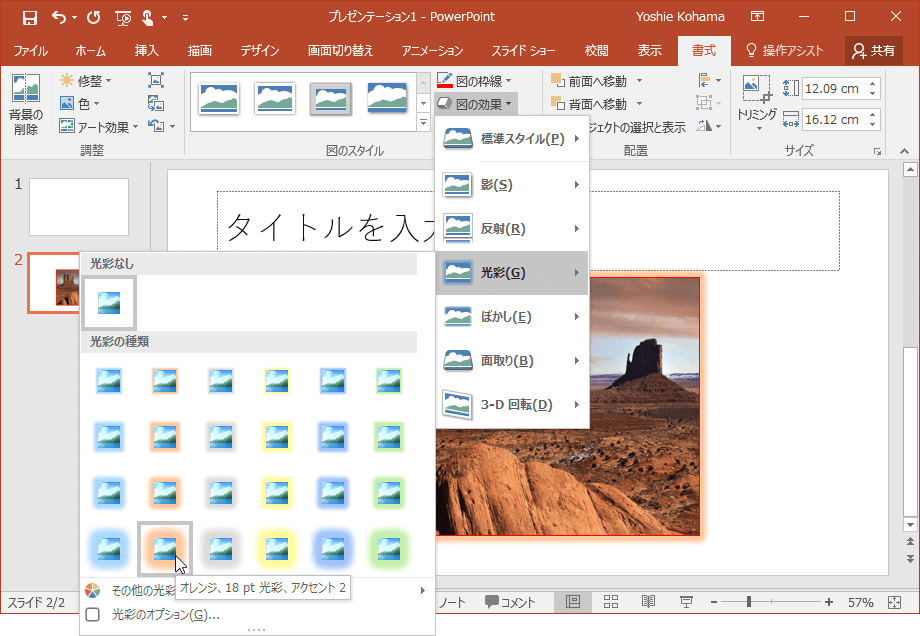Select green 18 pt glow swatch in last row
The width and height of the screenshot is (920, 636).
[x=388, y=549]
